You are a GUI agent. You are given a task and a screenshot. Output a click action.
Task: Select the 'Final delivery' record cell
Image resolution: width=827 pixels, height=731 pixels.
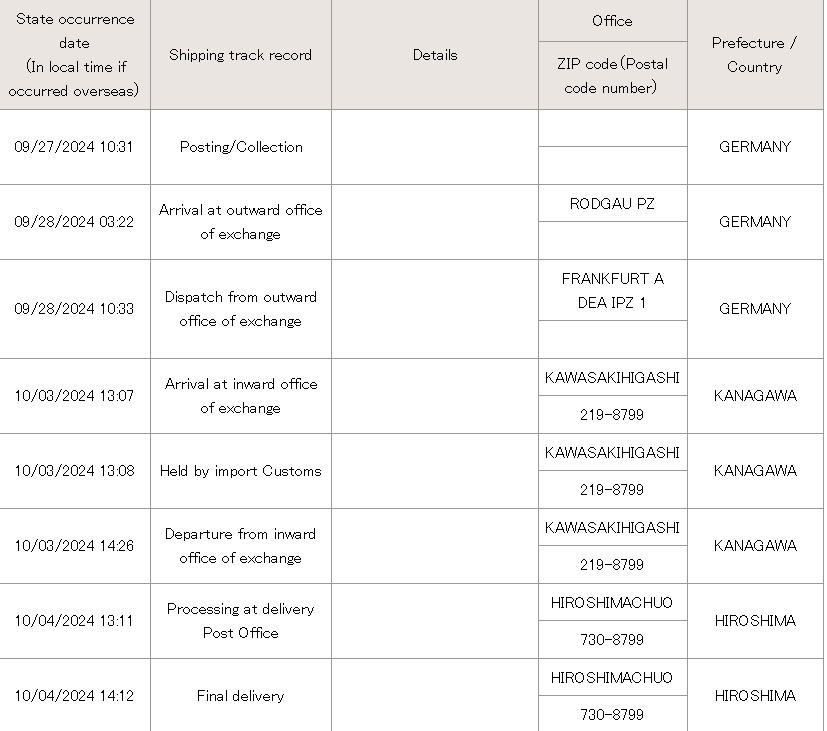coord(241,695)
